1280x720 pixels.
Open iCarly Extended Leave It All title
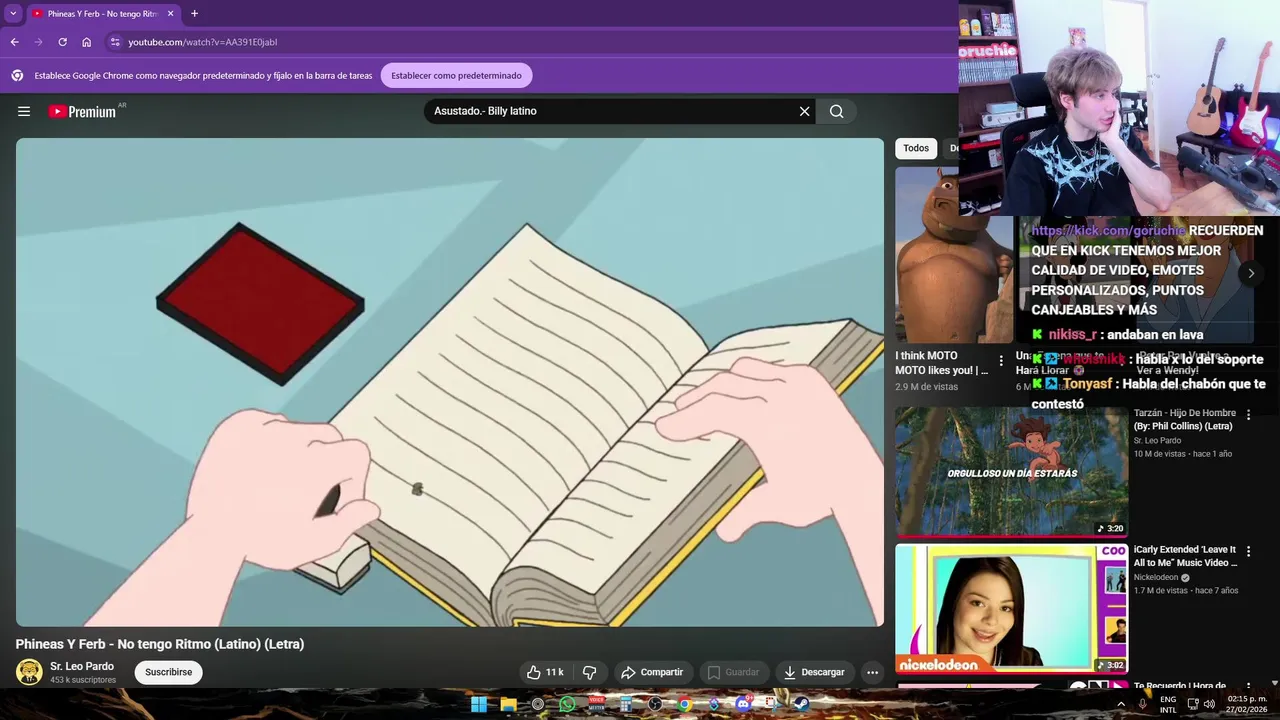[x=1185, y=556]
